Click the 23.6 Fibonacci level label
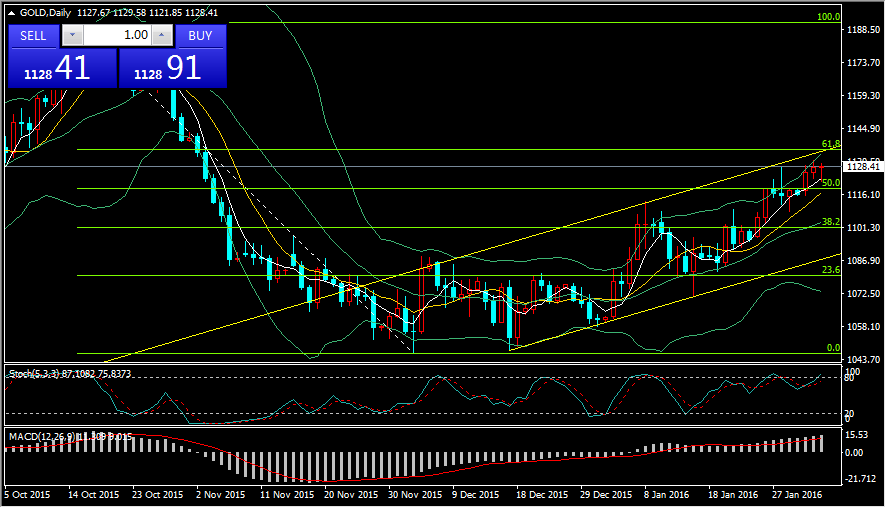The height and width of the screenshot is (508, 886). (829, 270)
